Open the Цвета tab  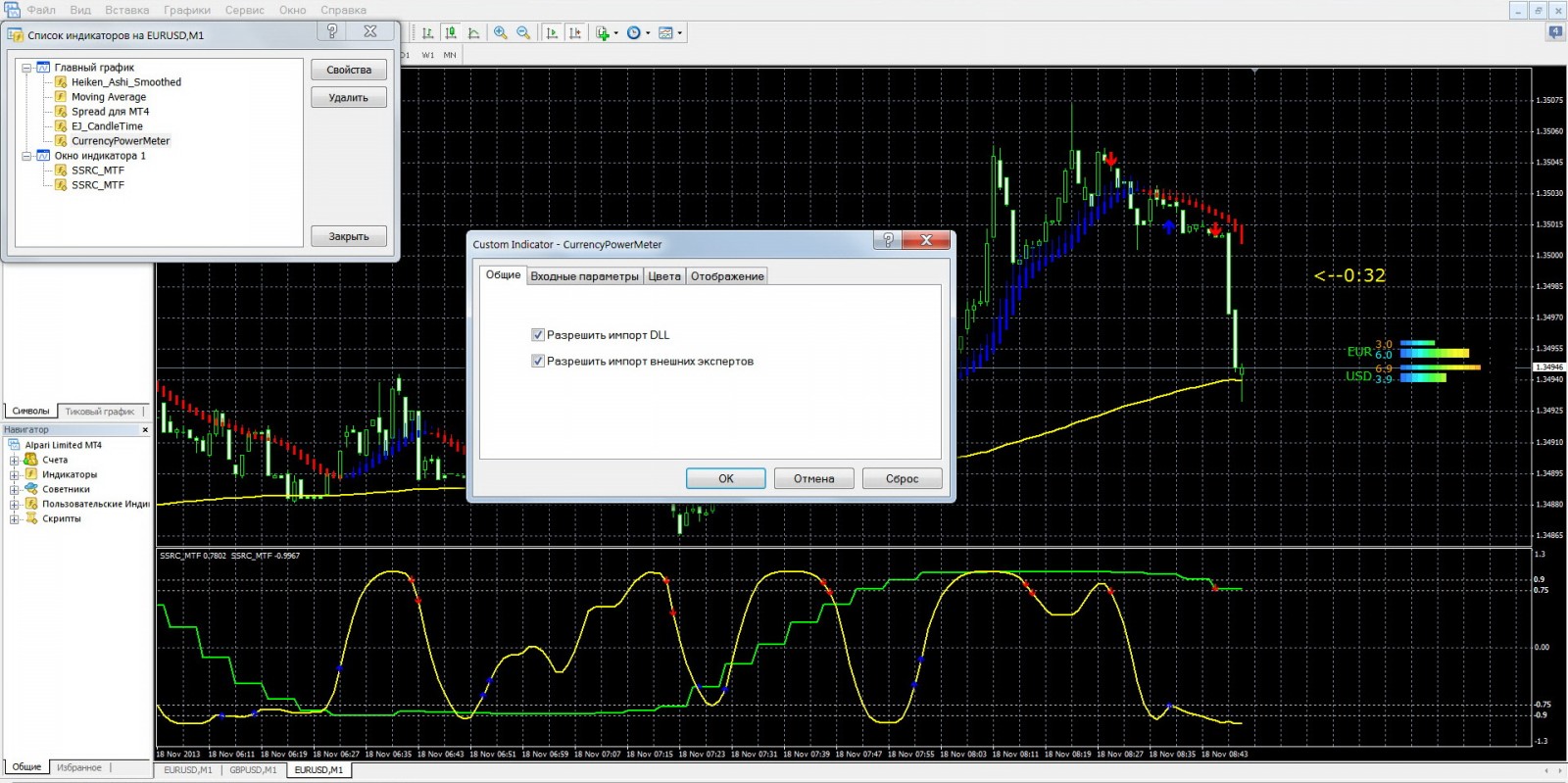coord(664,276)
